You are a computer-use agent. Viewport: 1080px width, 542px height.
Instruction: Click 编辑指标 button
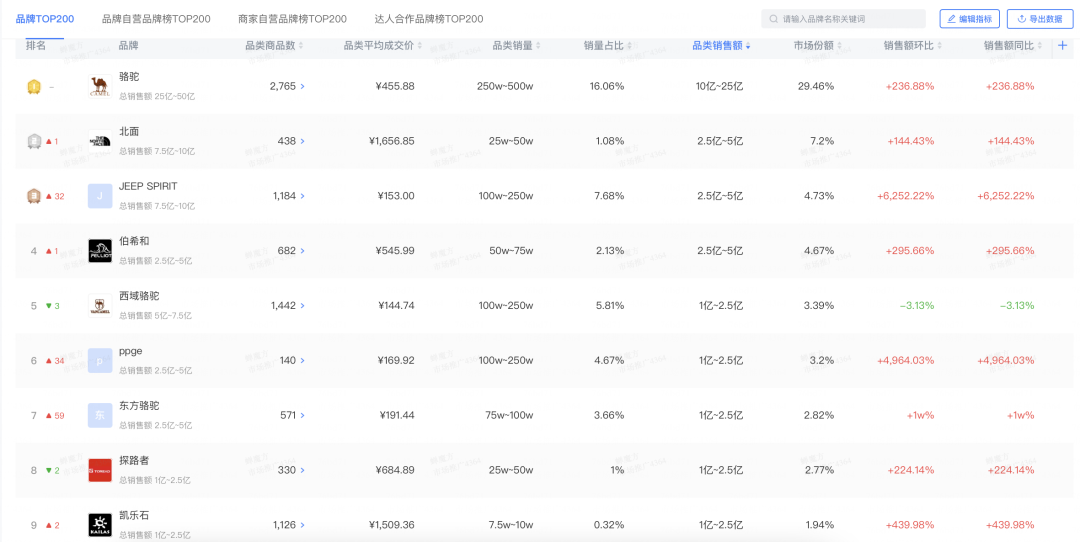(969, 19)
